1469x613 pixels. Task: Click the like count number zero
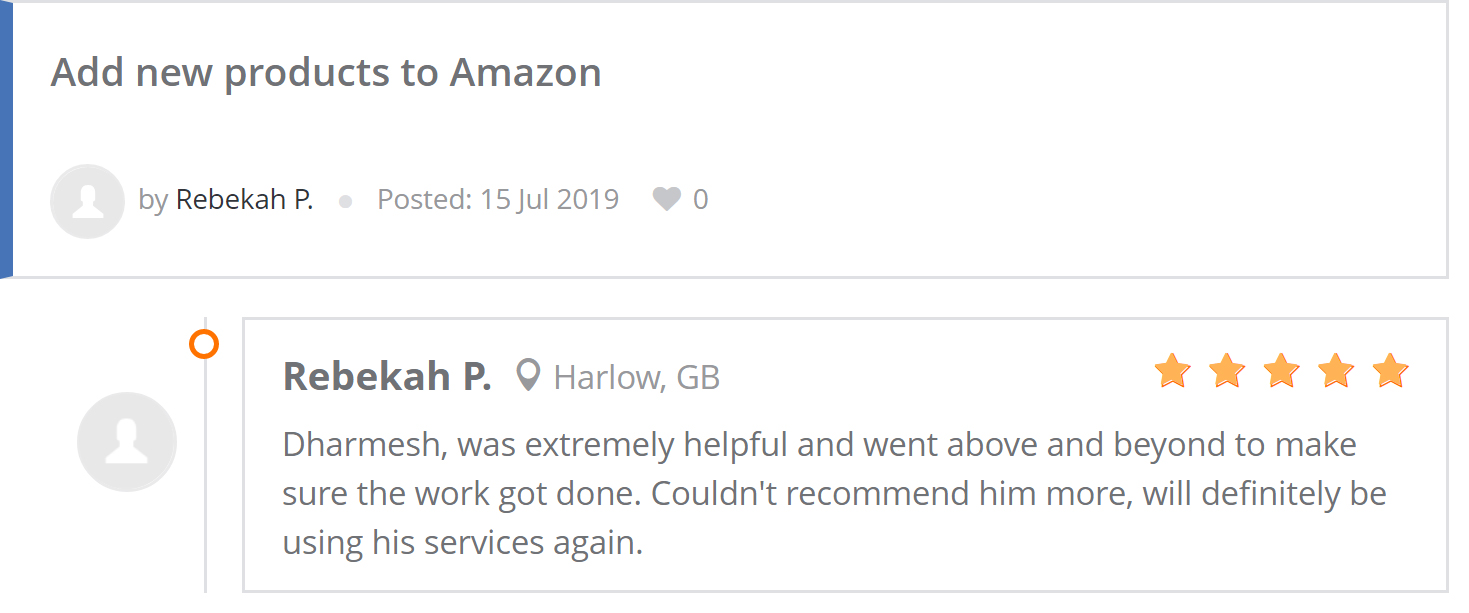pyautogui.click(x=700, y=200)
